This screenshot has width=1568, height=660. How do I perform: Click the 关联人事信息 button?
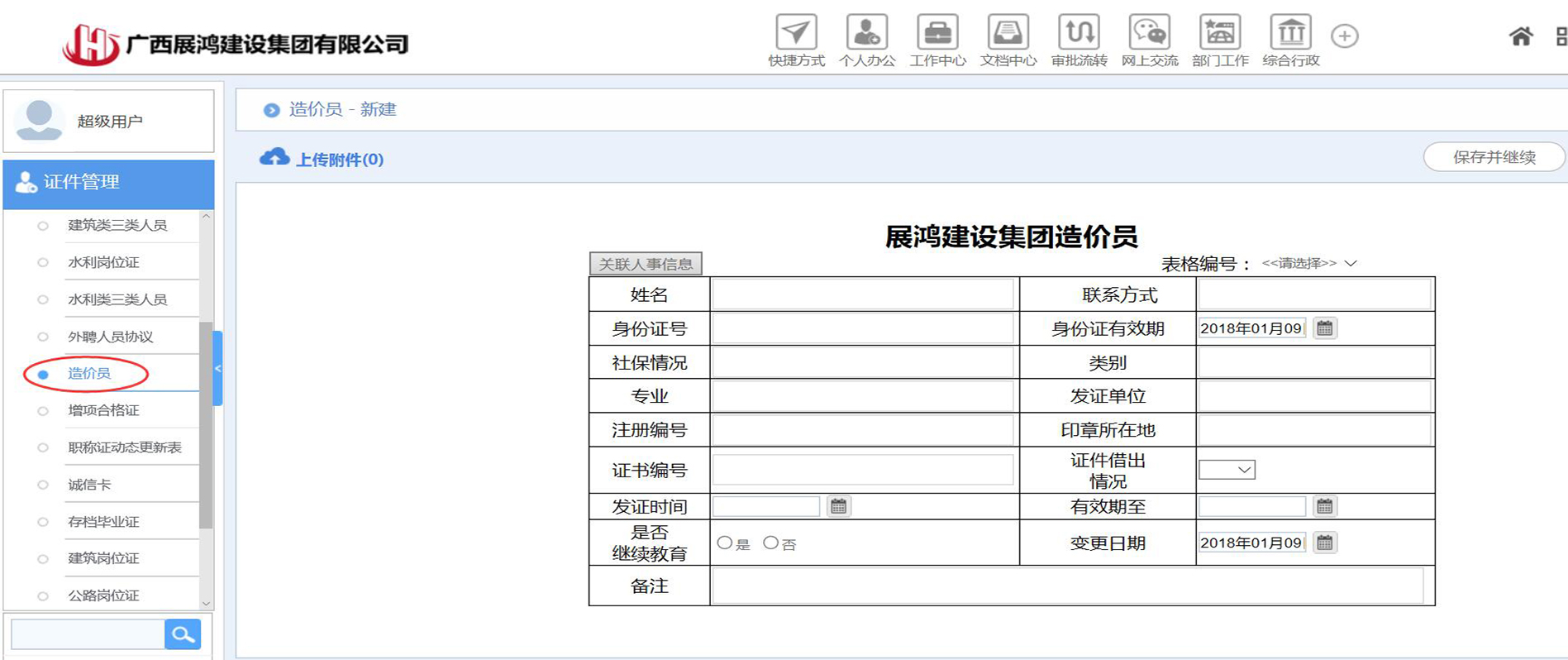646,264
